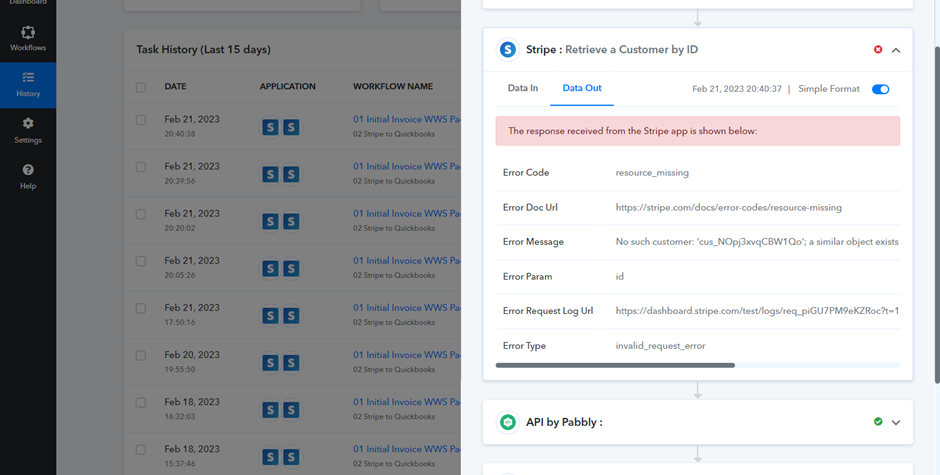Click the Error Param value 'id'

pyautogui.click(x=620, y=276)
